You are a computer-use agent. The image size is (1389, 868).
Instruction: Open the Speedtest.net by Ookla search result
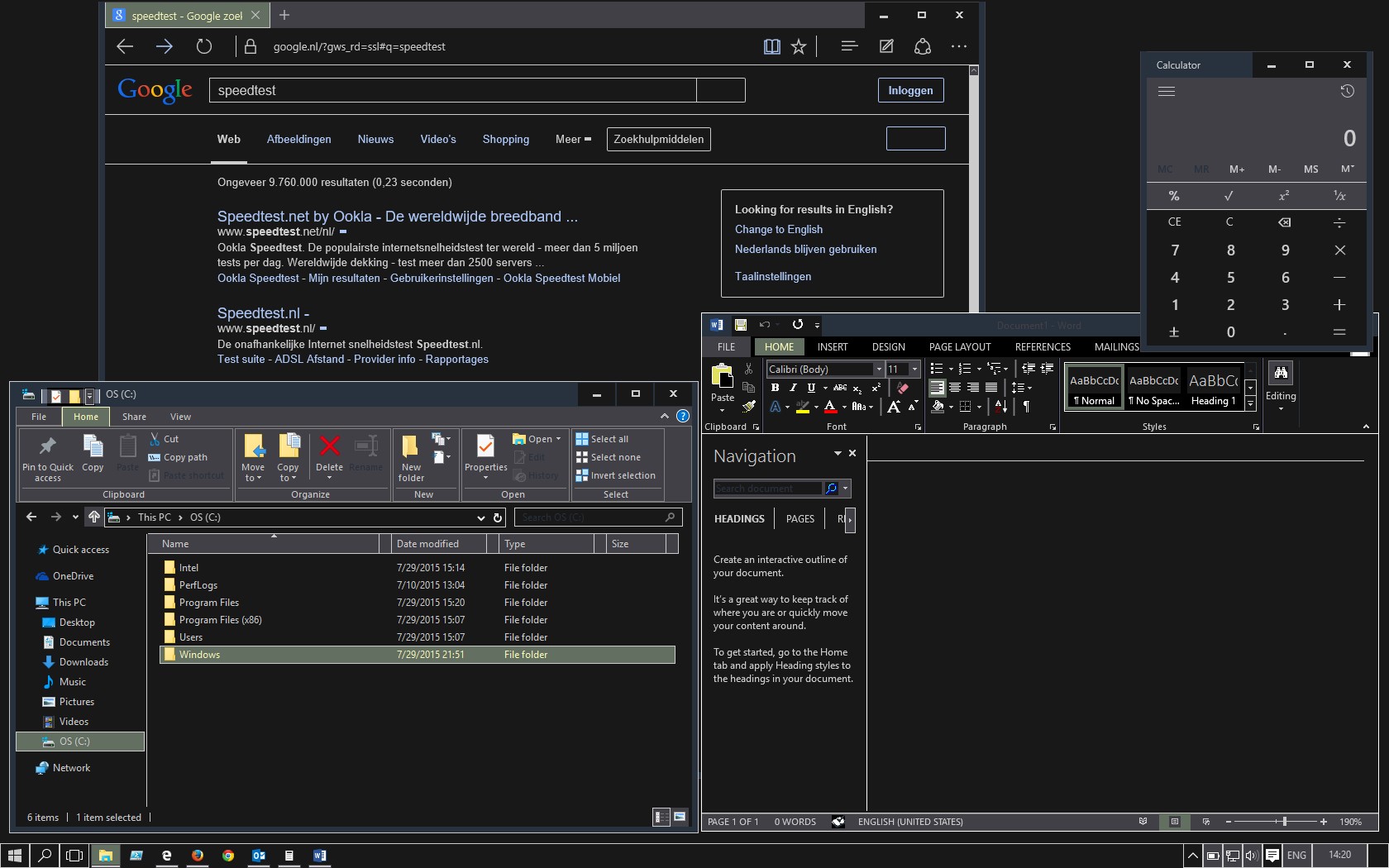397,216
